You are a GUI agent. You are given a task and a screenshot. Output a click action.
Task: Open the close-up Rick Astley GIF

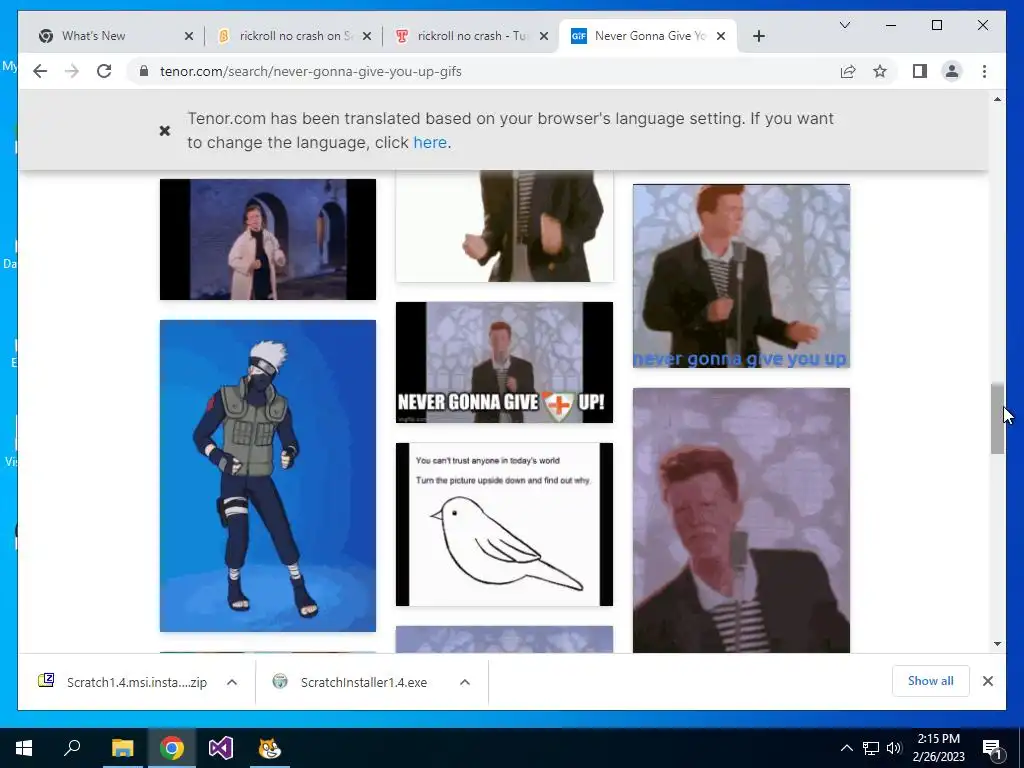(741, 520)
